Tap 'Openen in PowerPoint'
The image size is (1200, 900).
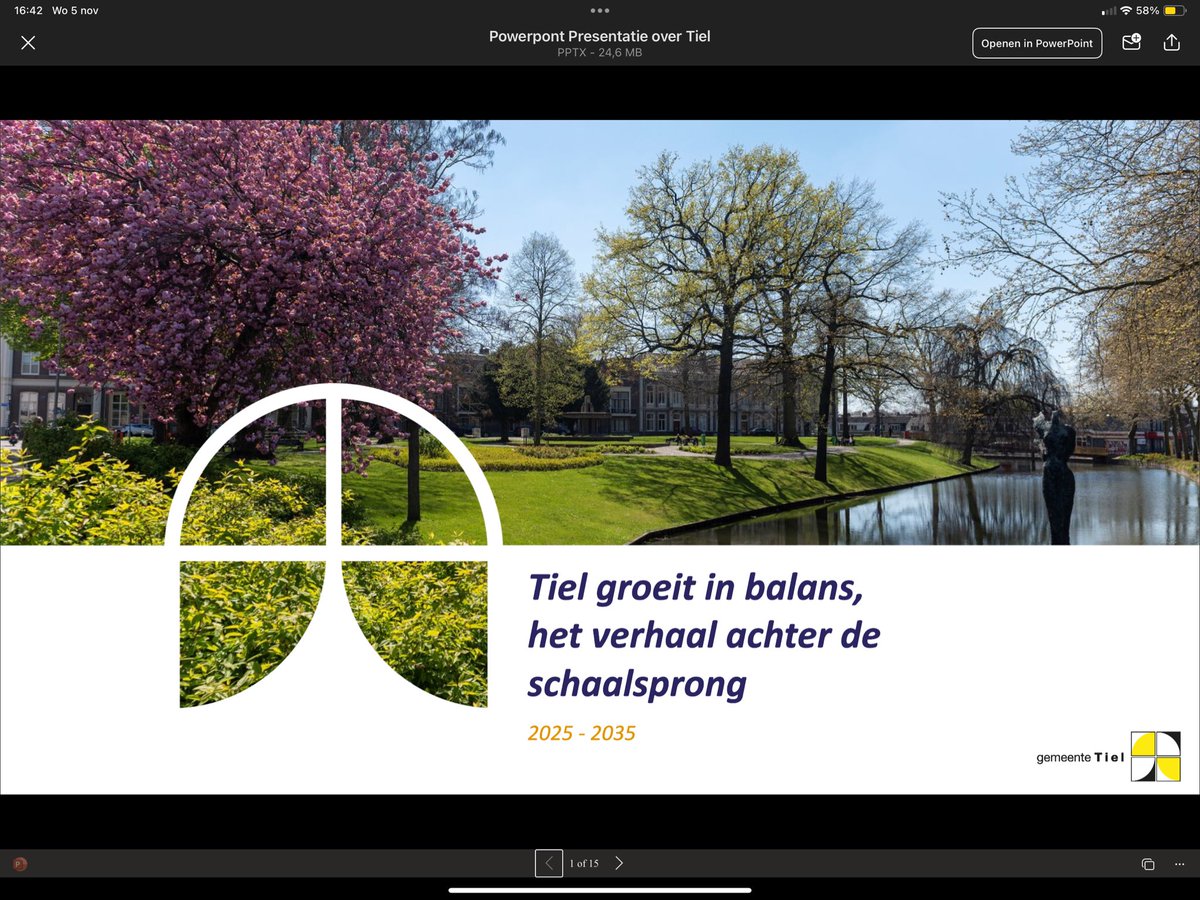[x=1037, y=43]
